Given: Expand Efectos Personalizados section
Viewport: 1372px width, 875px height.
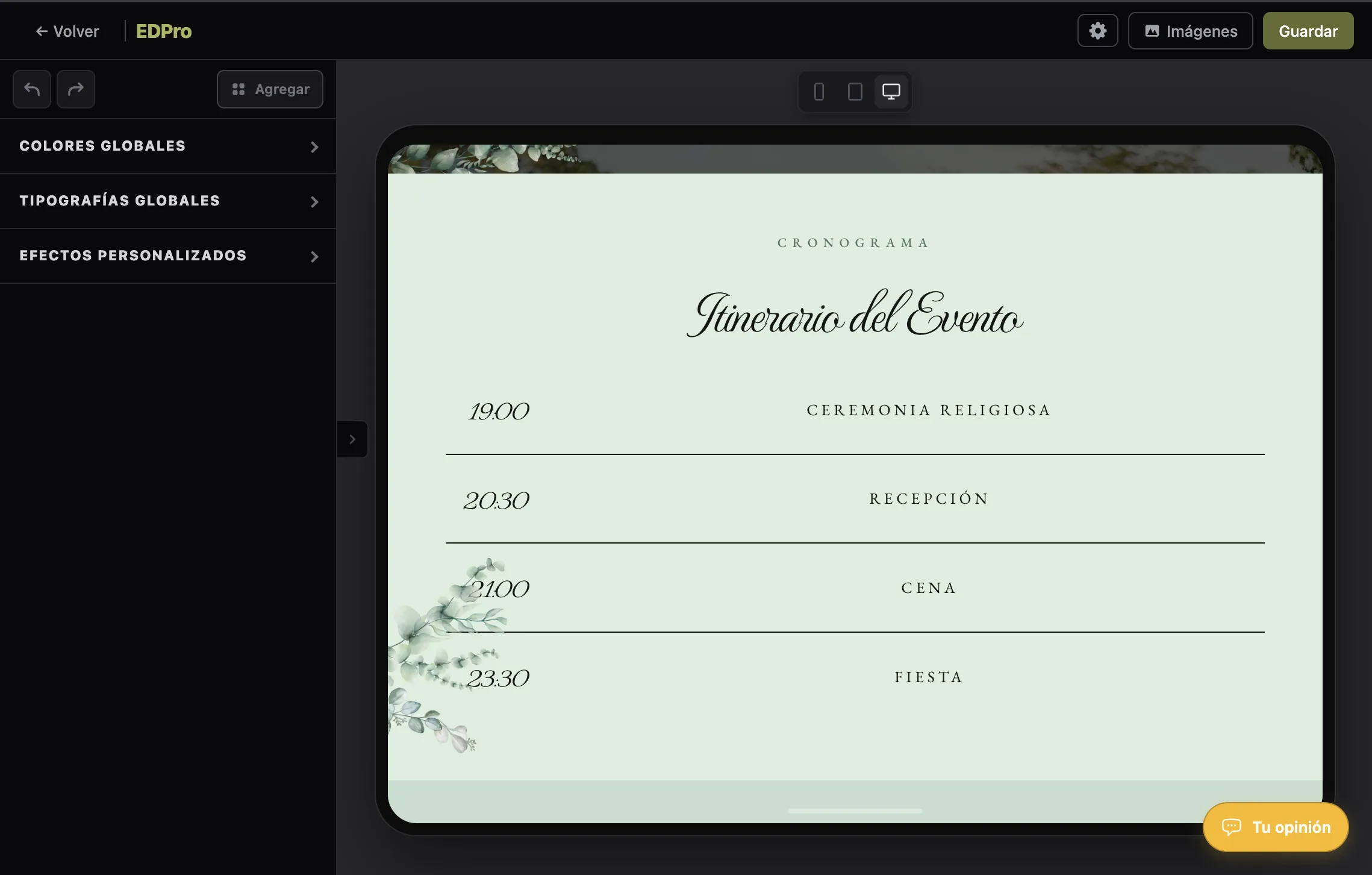Looking at the screenshot, I should [168, 256].
